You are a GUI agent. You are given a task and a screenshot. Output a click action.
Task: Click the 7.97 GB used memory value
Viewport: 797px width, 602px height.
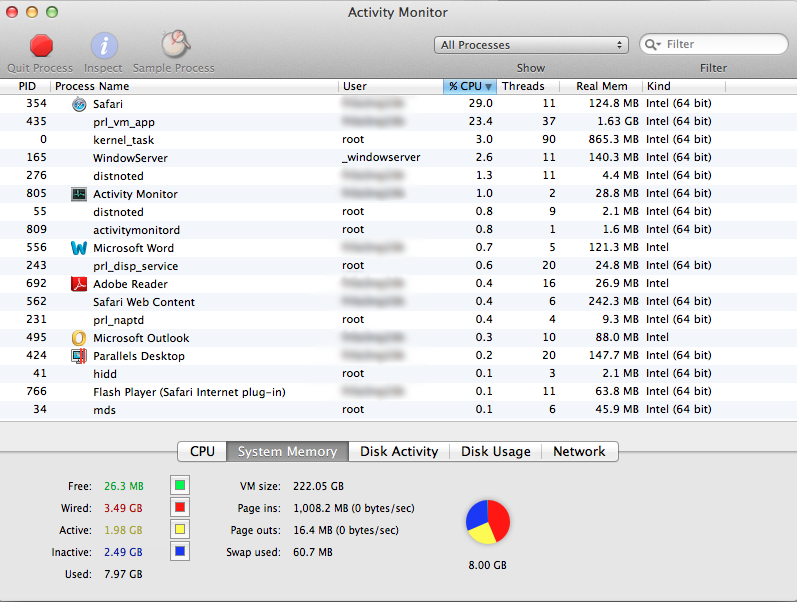(x=123, y=574)
